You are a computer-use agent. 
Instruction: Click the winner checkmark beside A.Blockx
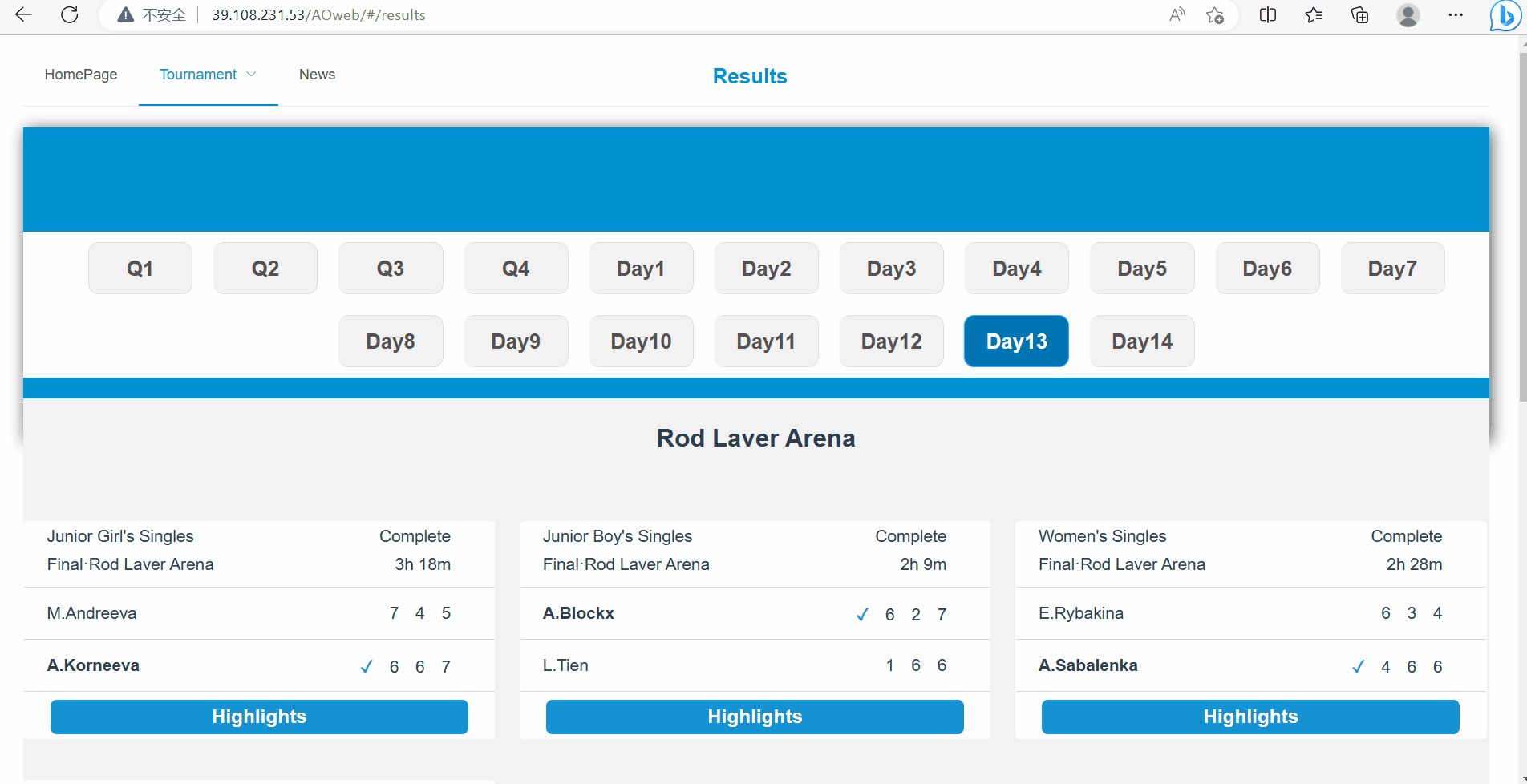click(862, 615)
